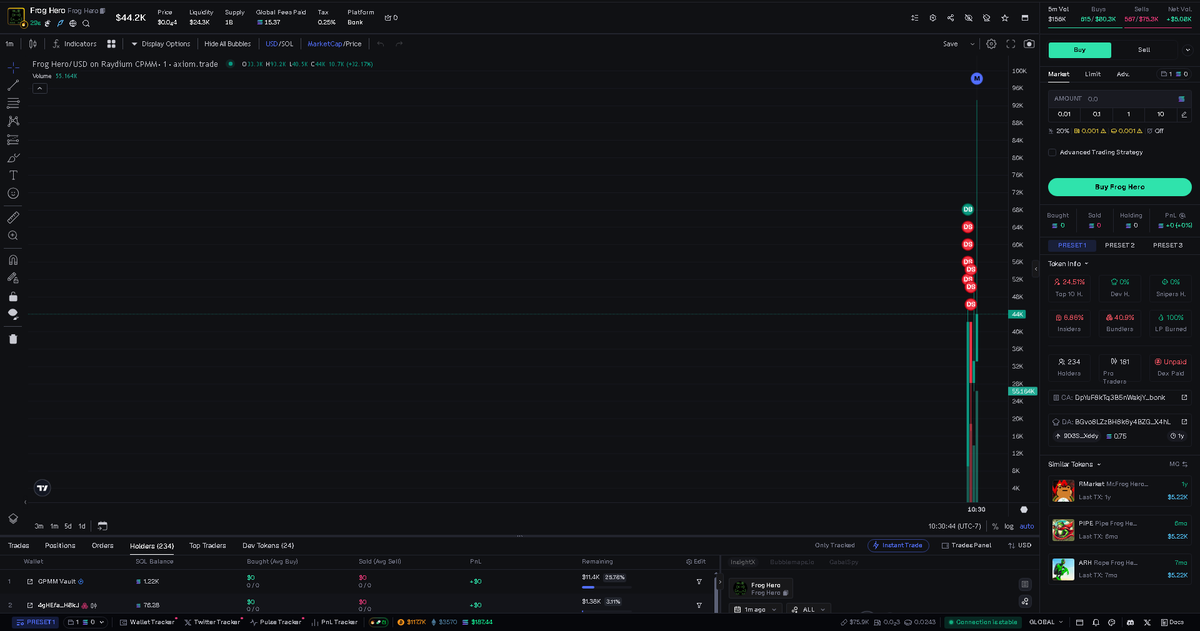
Task: Toggle the percent scale option
Action: pos(995,526)
